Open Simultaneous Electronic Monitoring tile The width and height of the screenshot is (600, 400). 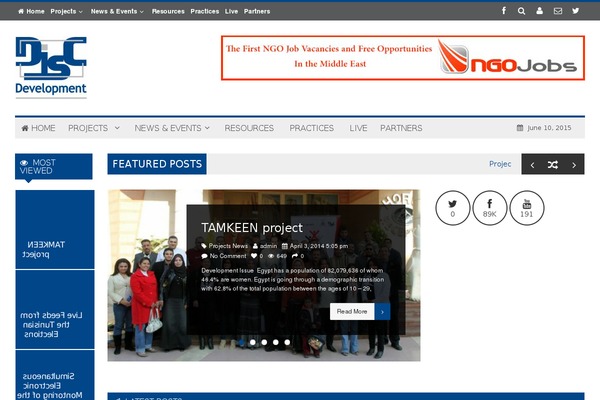click(x=55, y=375)
